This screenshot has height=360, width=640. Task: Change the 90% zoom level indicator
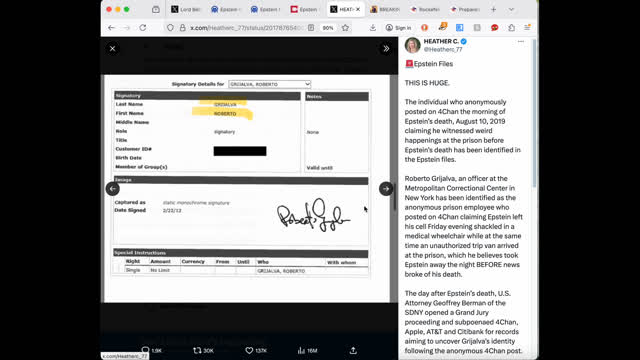[x=328, y=28]
